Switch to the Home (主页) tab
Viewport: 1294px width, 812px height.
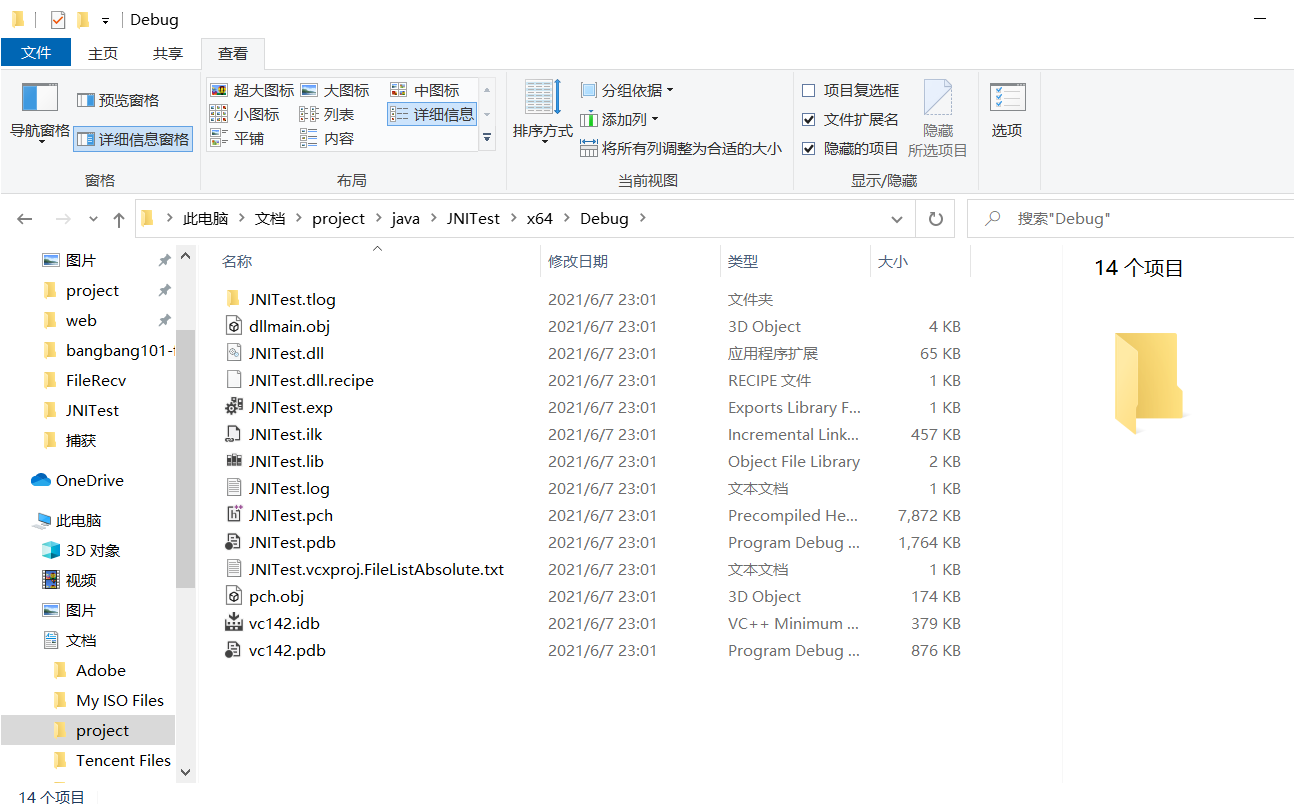click(103, 53)
